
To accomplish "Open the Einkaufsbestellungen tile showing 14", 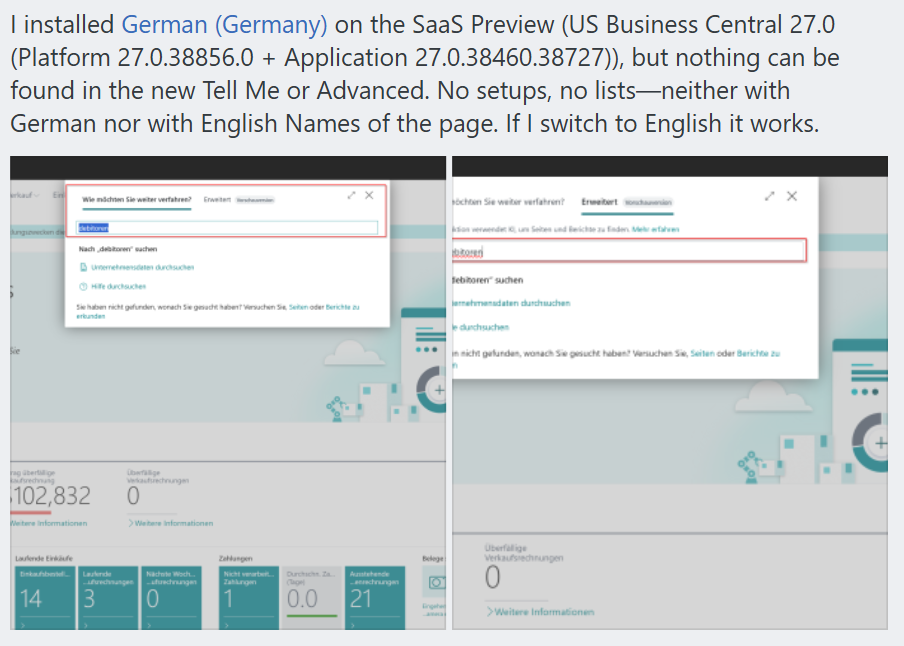I will pos(44,591).
